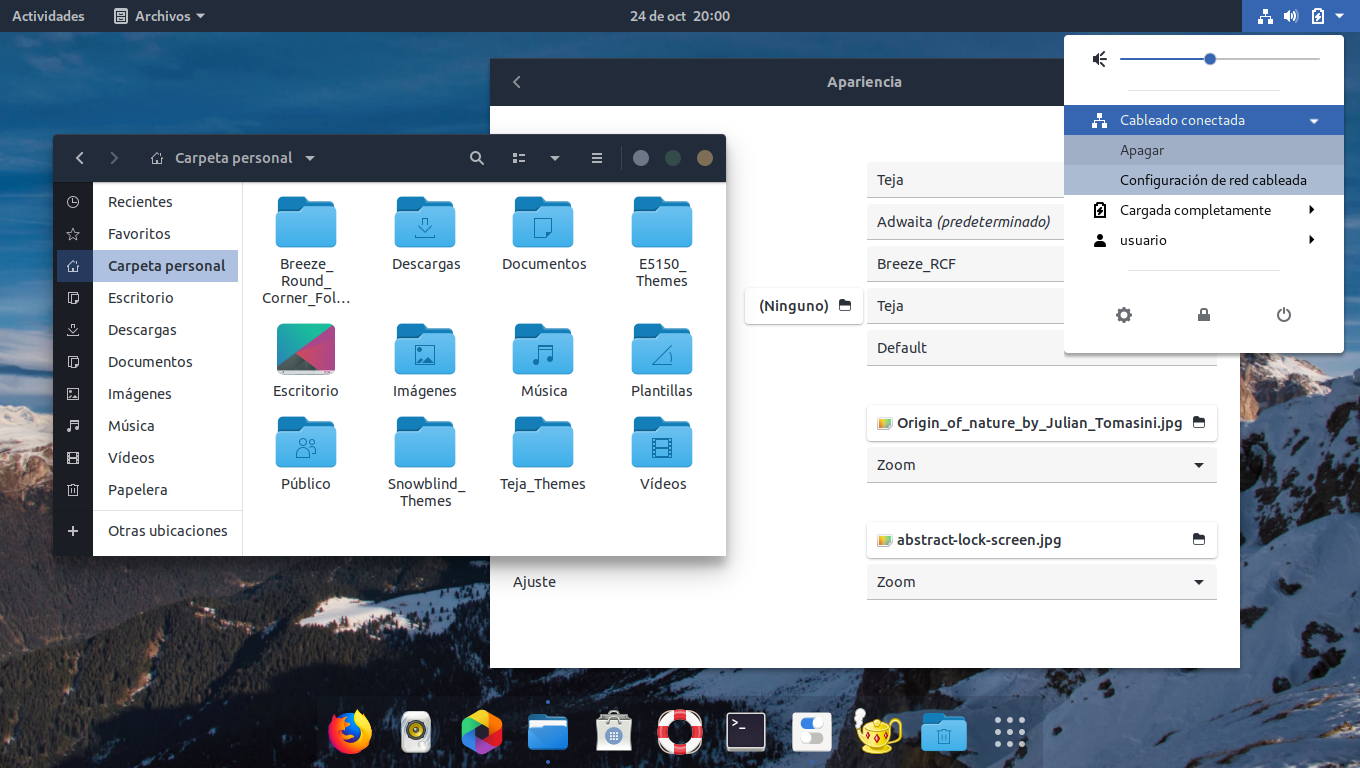
Task: Click the muted speaker icon in system menu
Action: click(1100, 60)
